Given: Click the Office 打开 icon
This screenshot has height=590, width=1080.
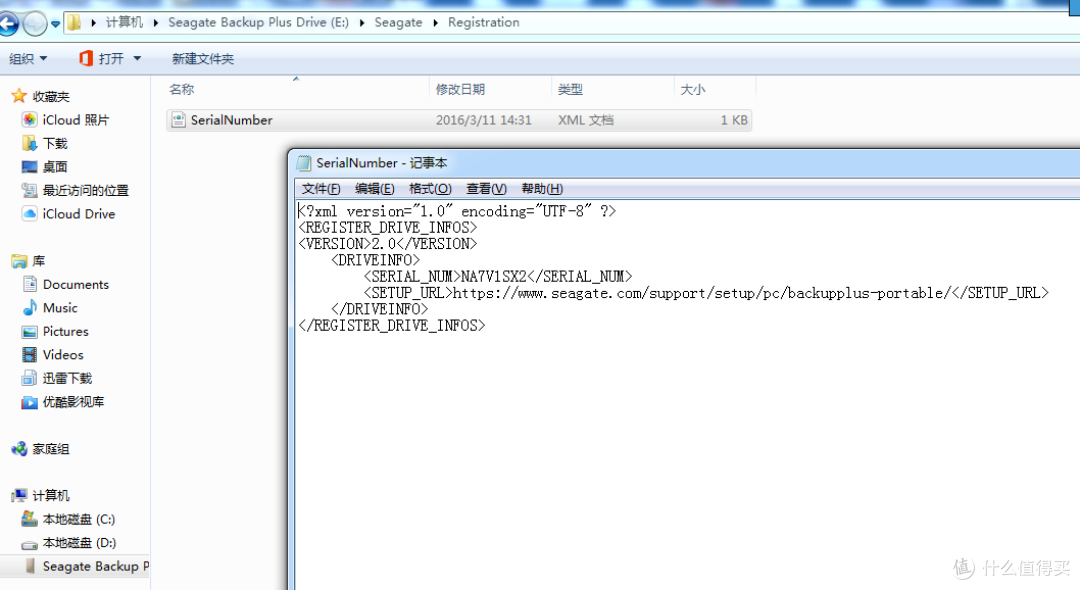Looking at the screenshot, I should 86,59.
